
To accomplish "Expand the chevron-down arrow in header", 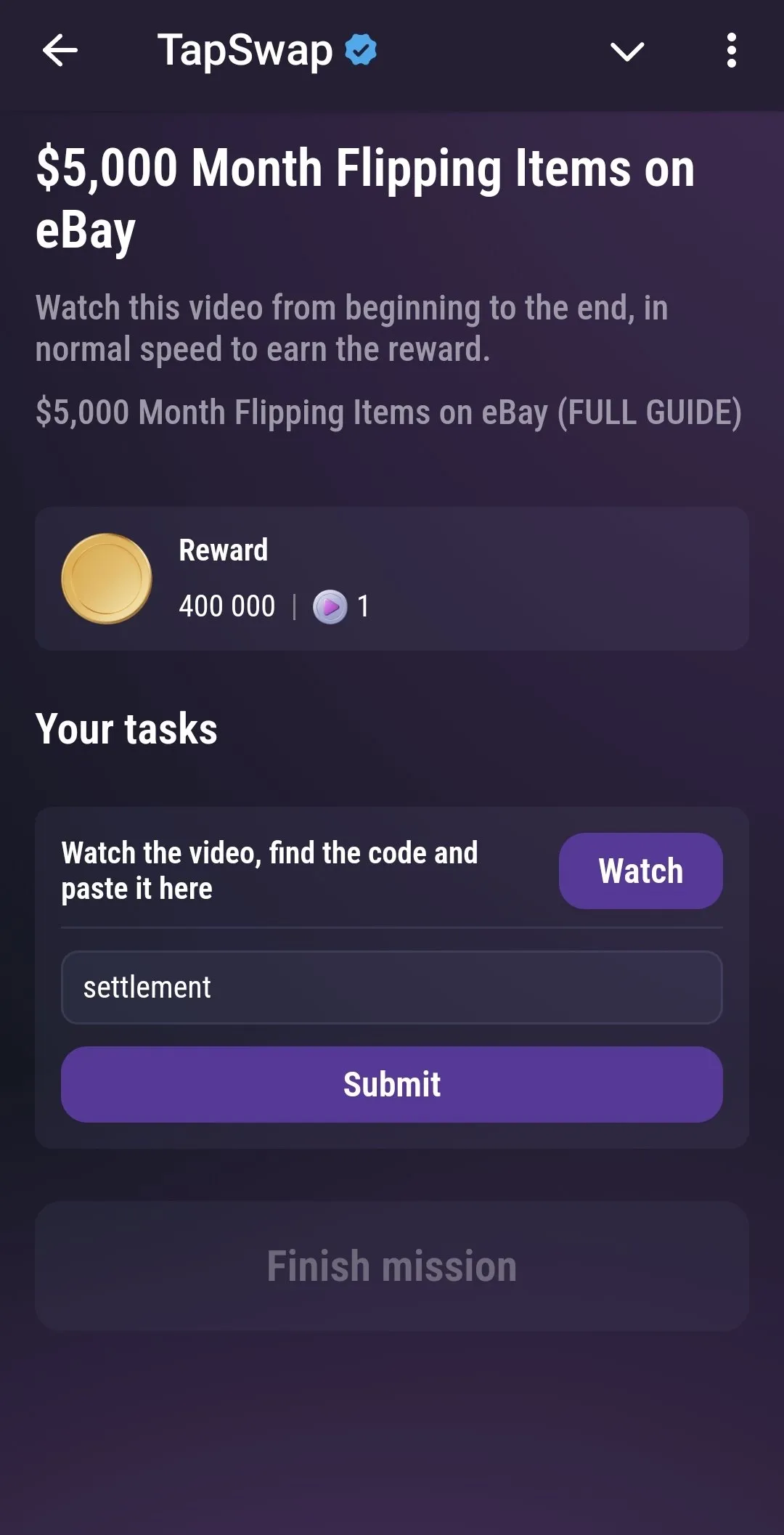I will coord(627,52).
